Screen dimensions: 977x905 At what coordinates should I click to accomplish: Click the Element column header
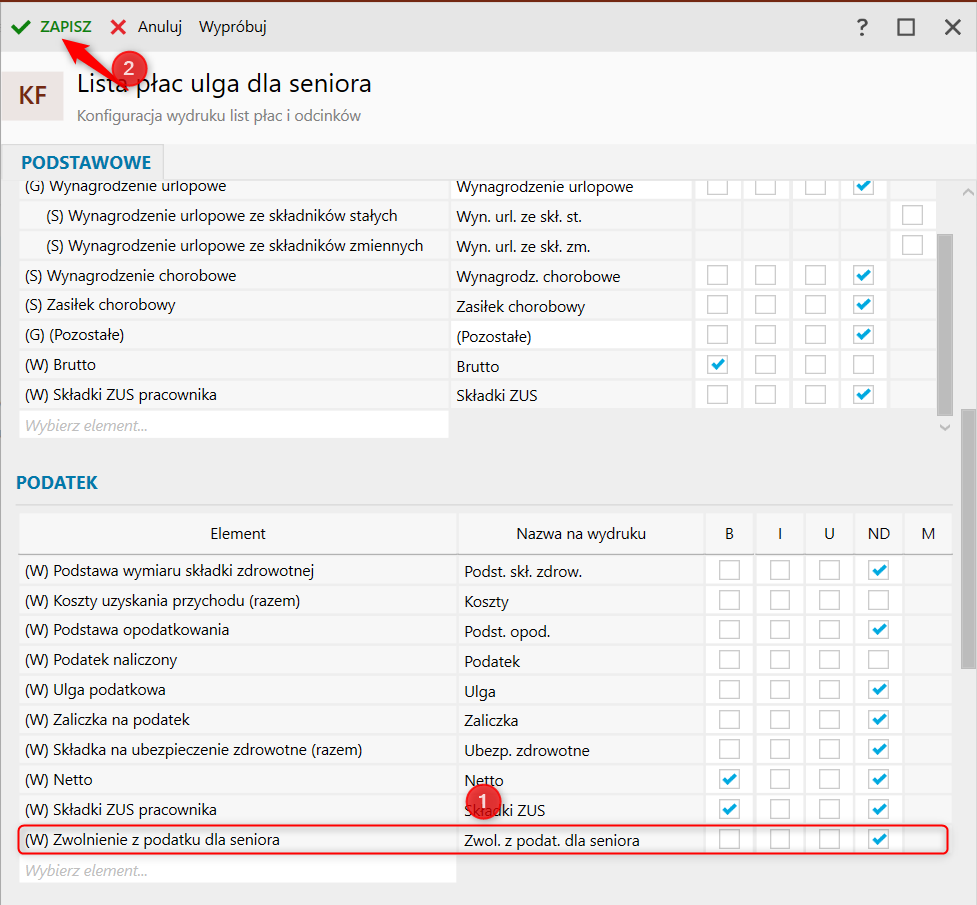pyautogui.click(x=237, y=534)
